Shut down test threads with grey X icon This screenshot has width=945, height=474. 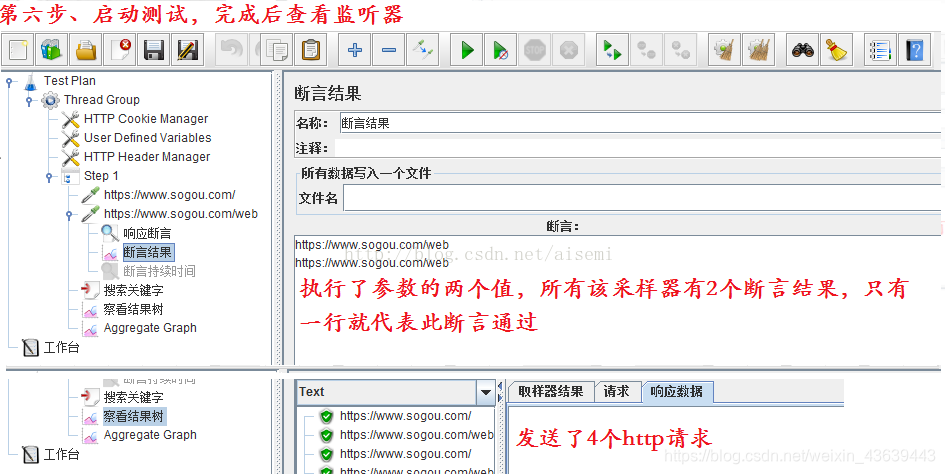569,50
